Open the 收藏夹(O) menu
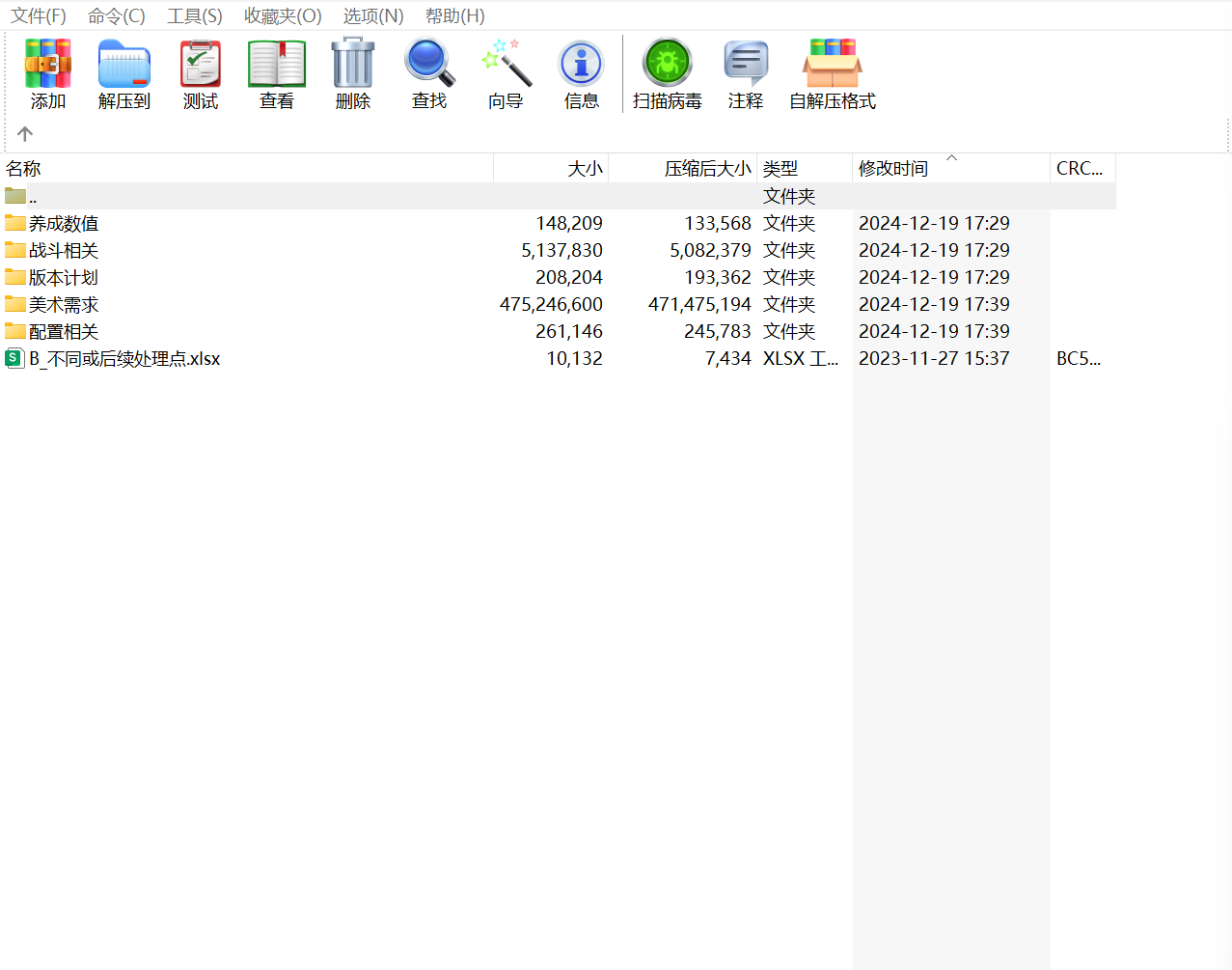This screenshot has height=970, width=1232. [283, 16]
